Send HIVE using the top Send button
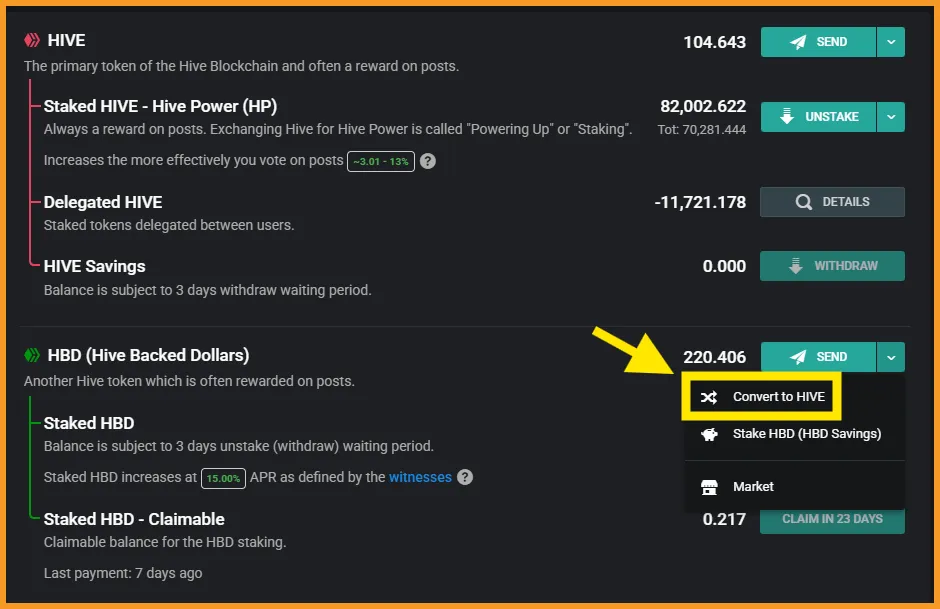The height and width of the screenshot is (609, 940). click(818, 42)
